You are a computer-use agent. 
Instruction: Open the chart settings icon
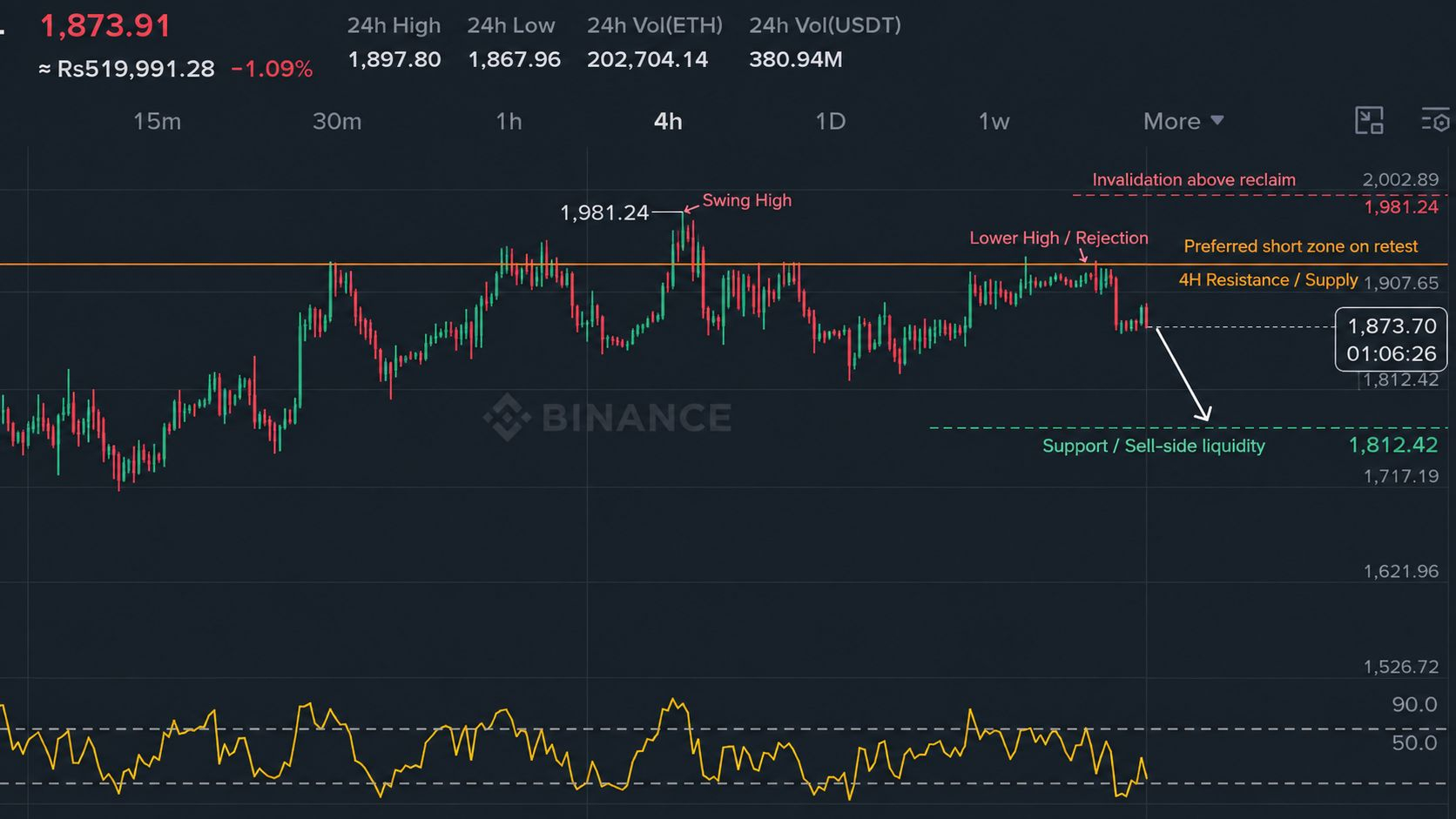pos(1436,121)
